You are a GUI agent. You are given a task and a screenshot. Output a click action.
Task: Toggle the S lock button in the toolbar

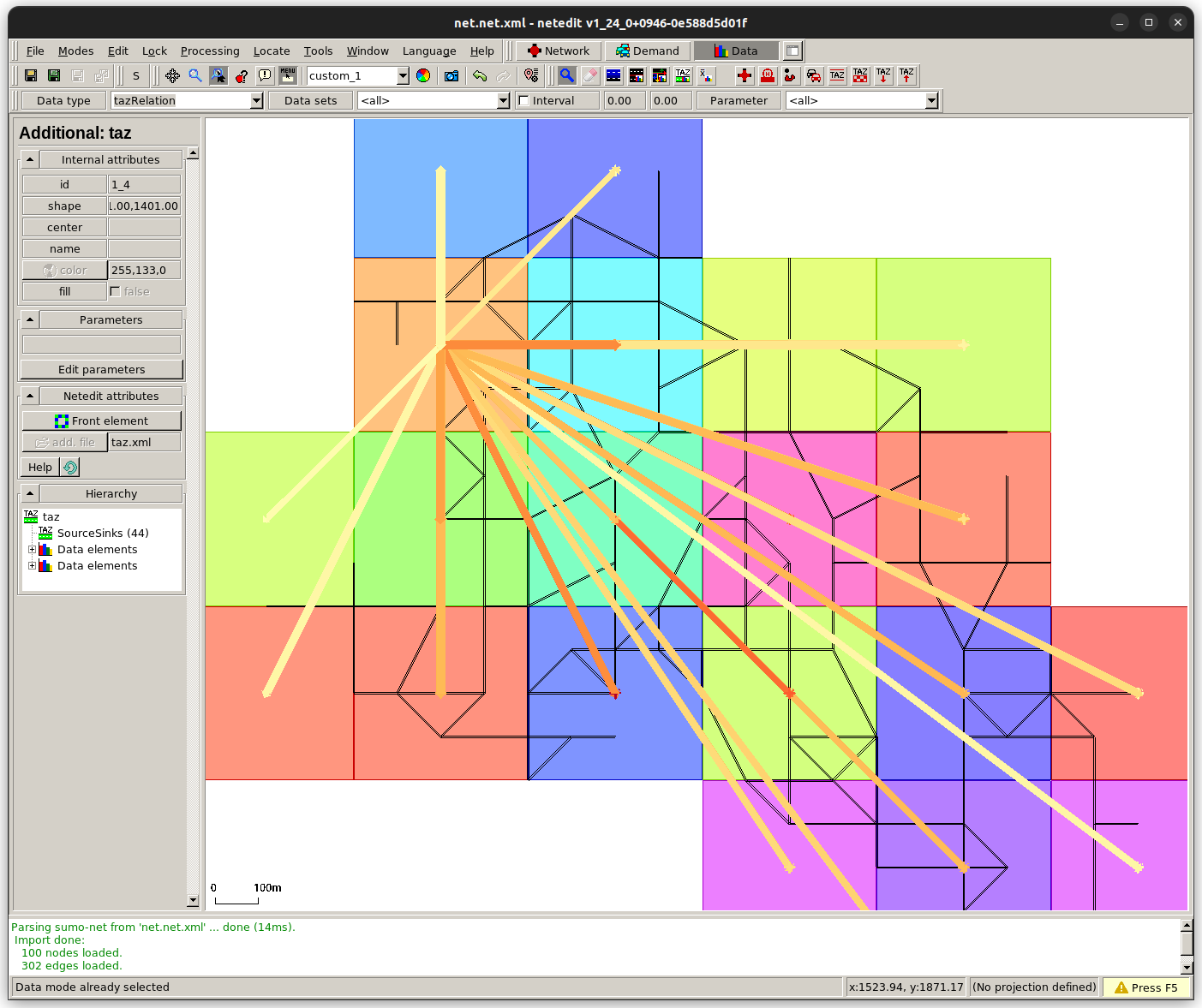(x=135, y=75)
